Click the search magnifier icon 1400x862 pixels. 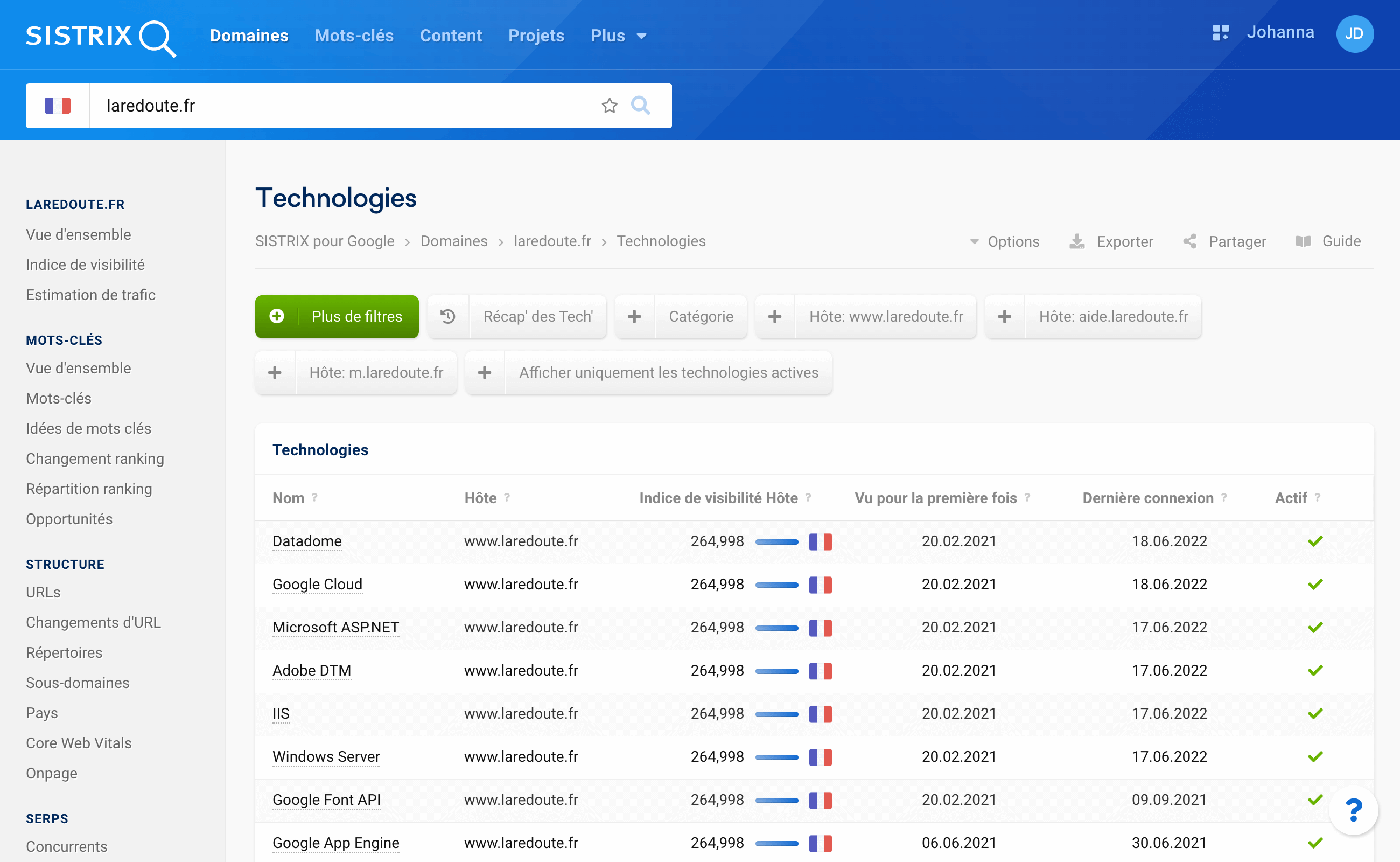coord(640,106)
